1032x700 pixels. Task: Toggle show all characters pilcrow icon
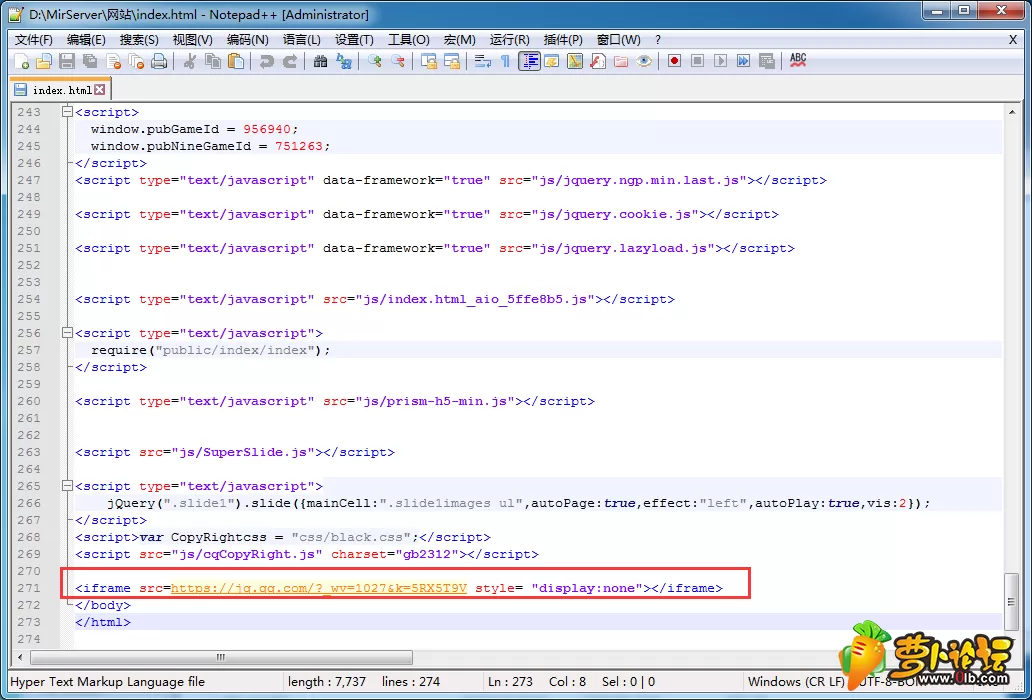pyautogui.click(x=505, y=61)
